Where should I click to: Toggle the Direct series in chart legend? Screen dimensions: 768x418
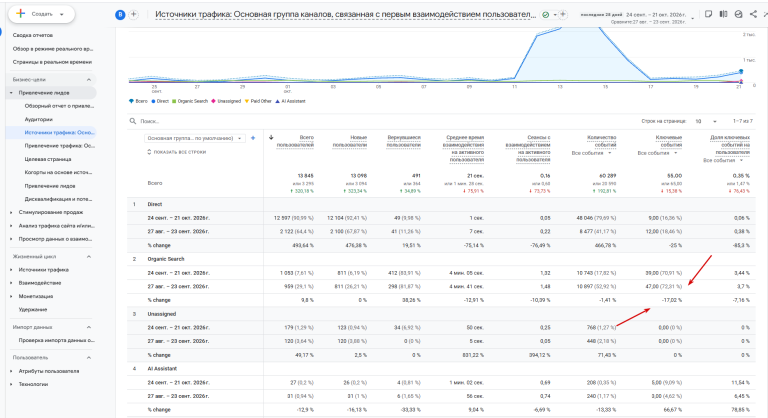tap(160, 101)
